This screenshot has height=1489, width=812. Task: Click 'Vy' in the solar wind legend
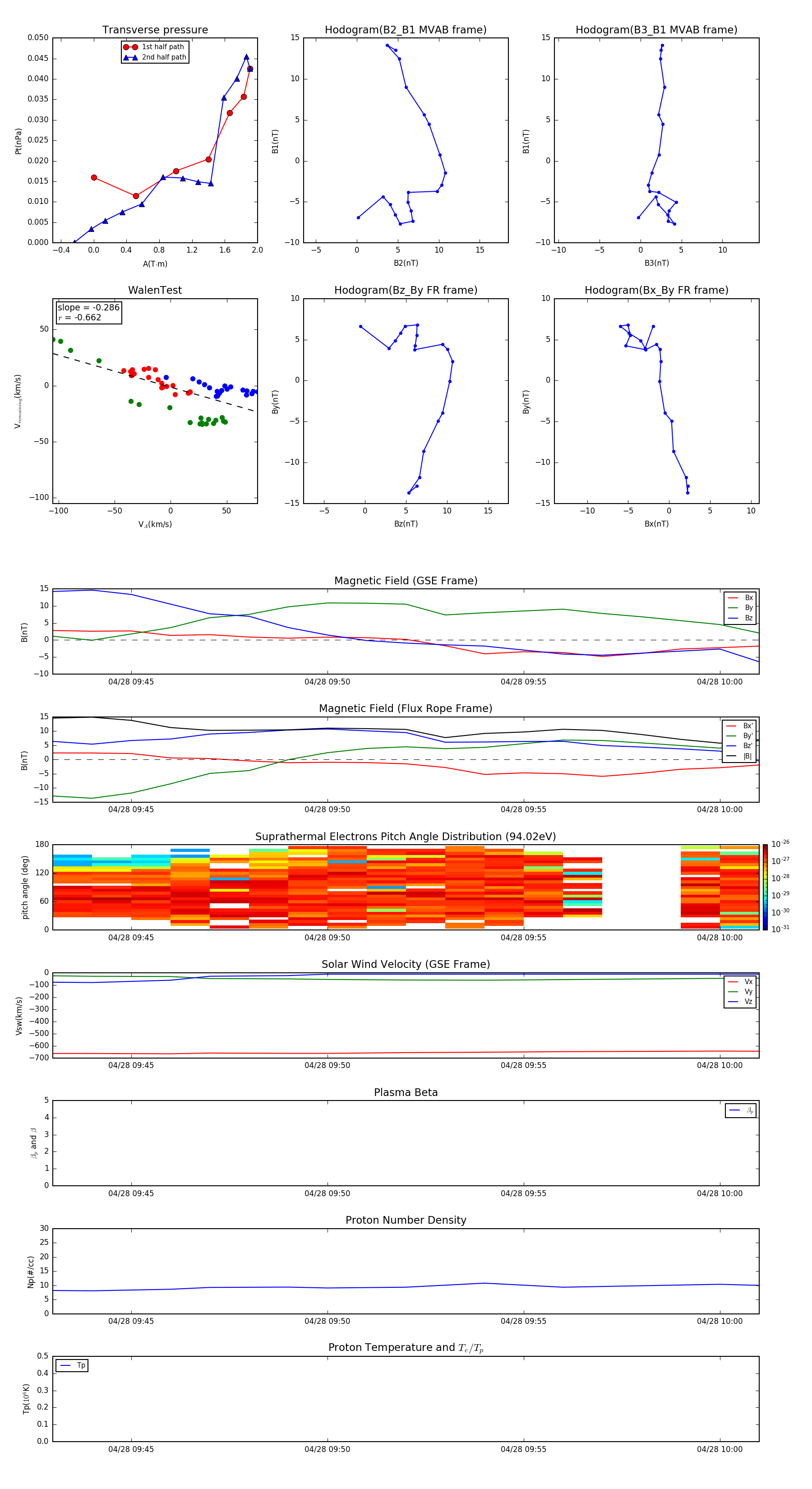(x=748, y=991)
